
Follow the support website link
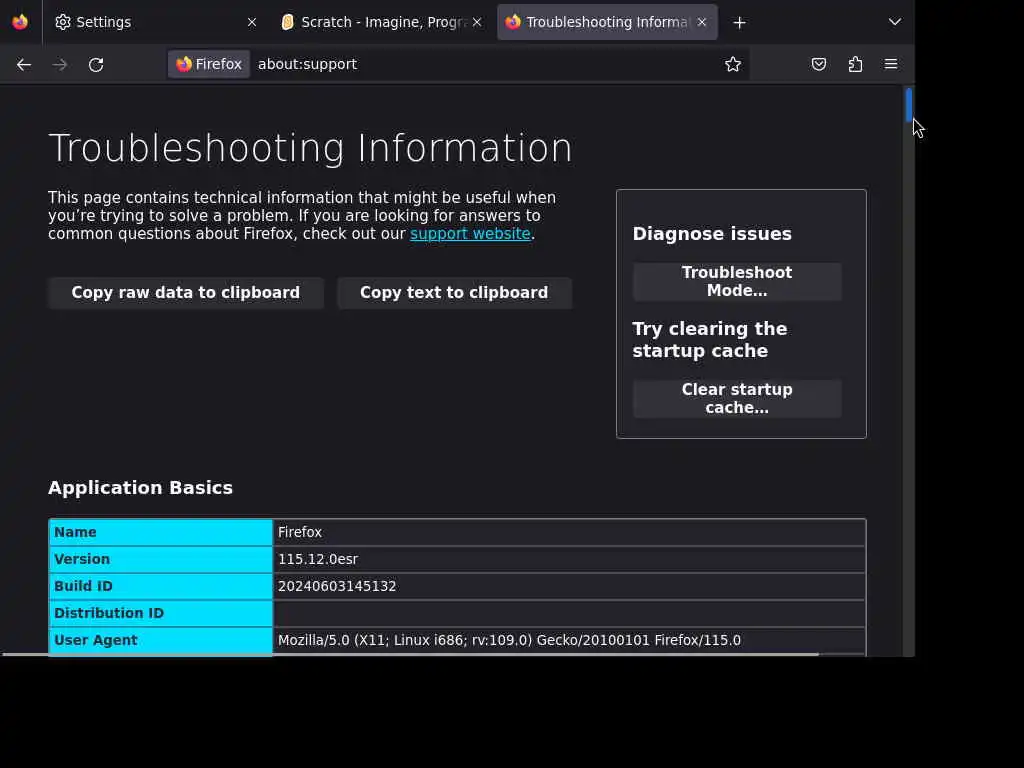470,234
